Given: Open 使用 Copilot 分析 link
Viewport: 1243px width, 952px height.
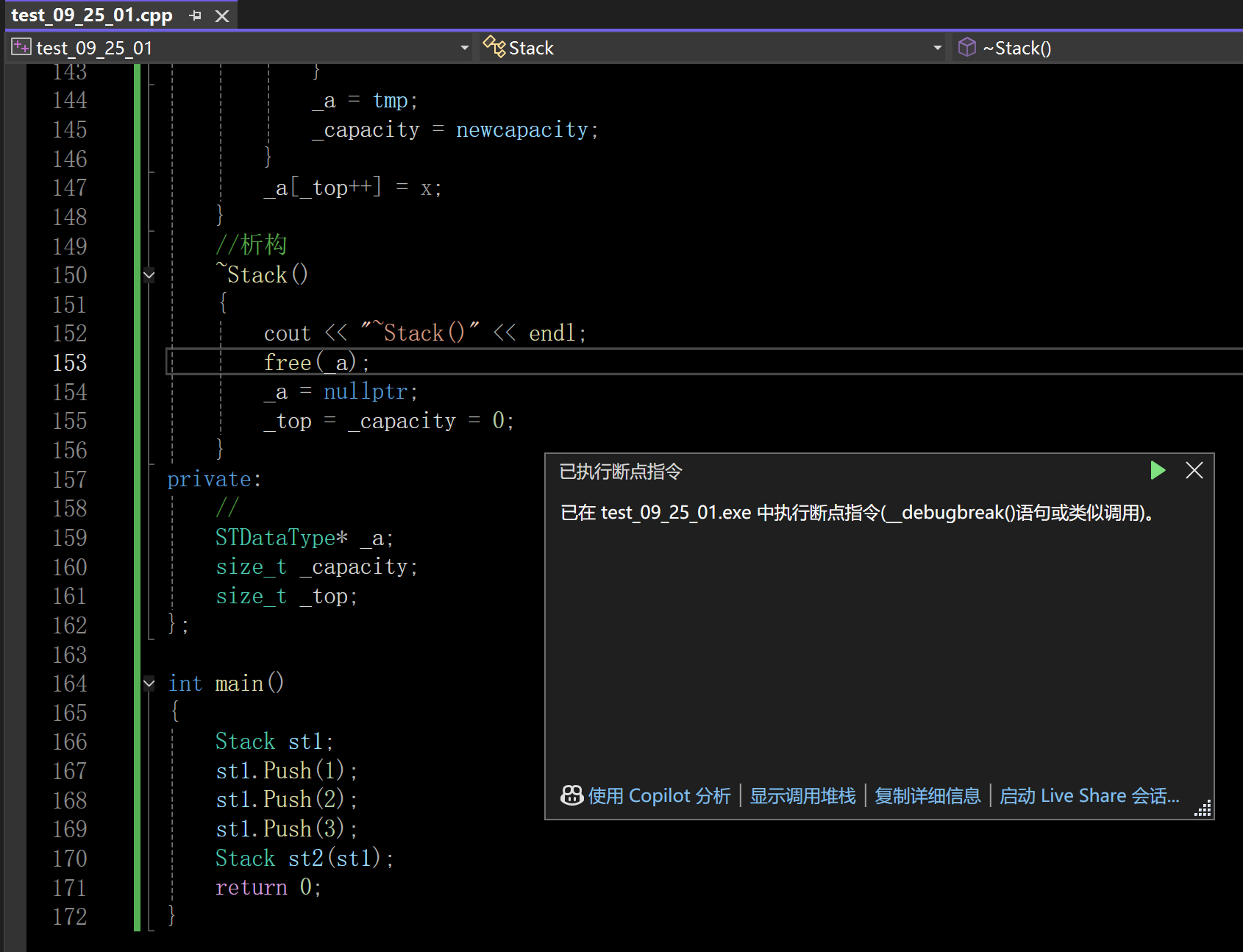Looking at the screenshot, I should (659, 796).
